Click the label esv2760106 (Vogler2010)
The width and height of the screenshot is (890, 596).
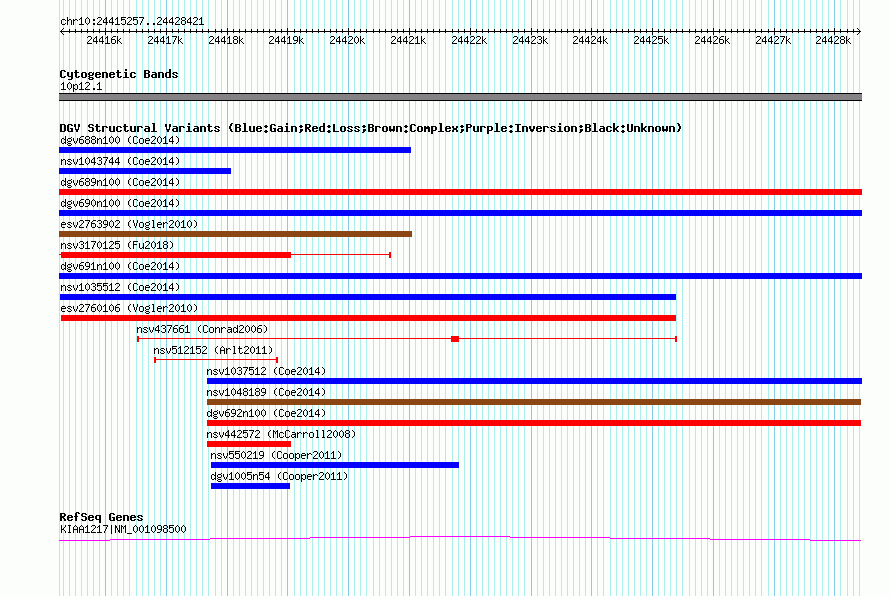129,308
